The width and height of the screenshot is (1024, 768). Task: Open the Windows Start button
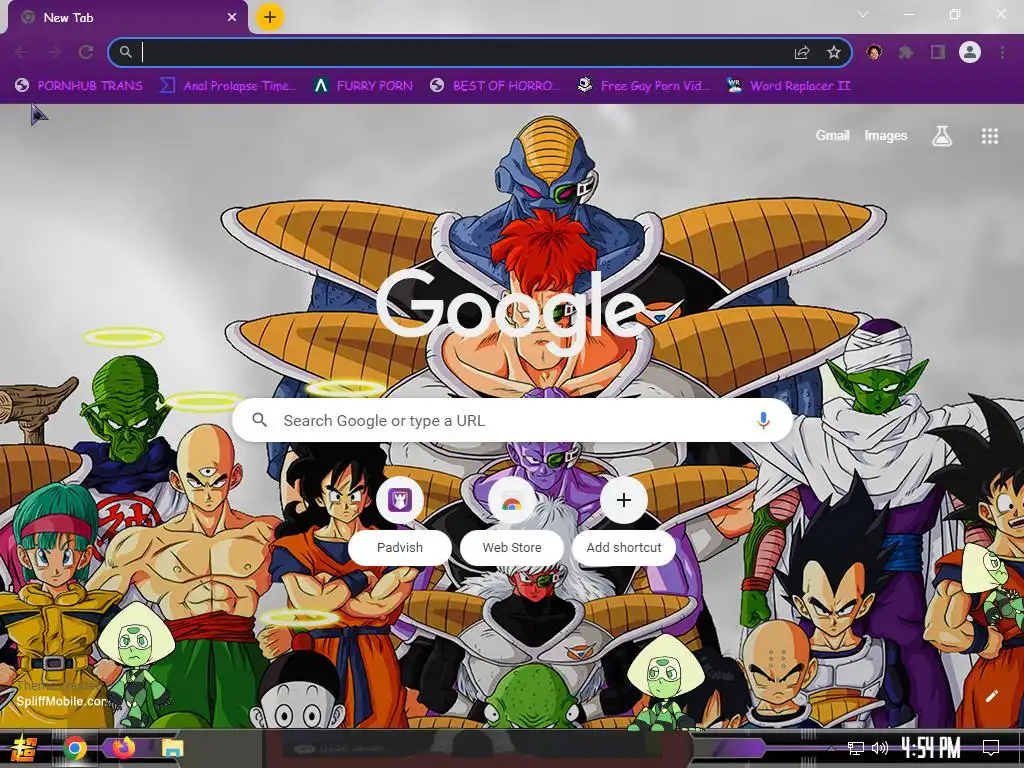[24, 749]
